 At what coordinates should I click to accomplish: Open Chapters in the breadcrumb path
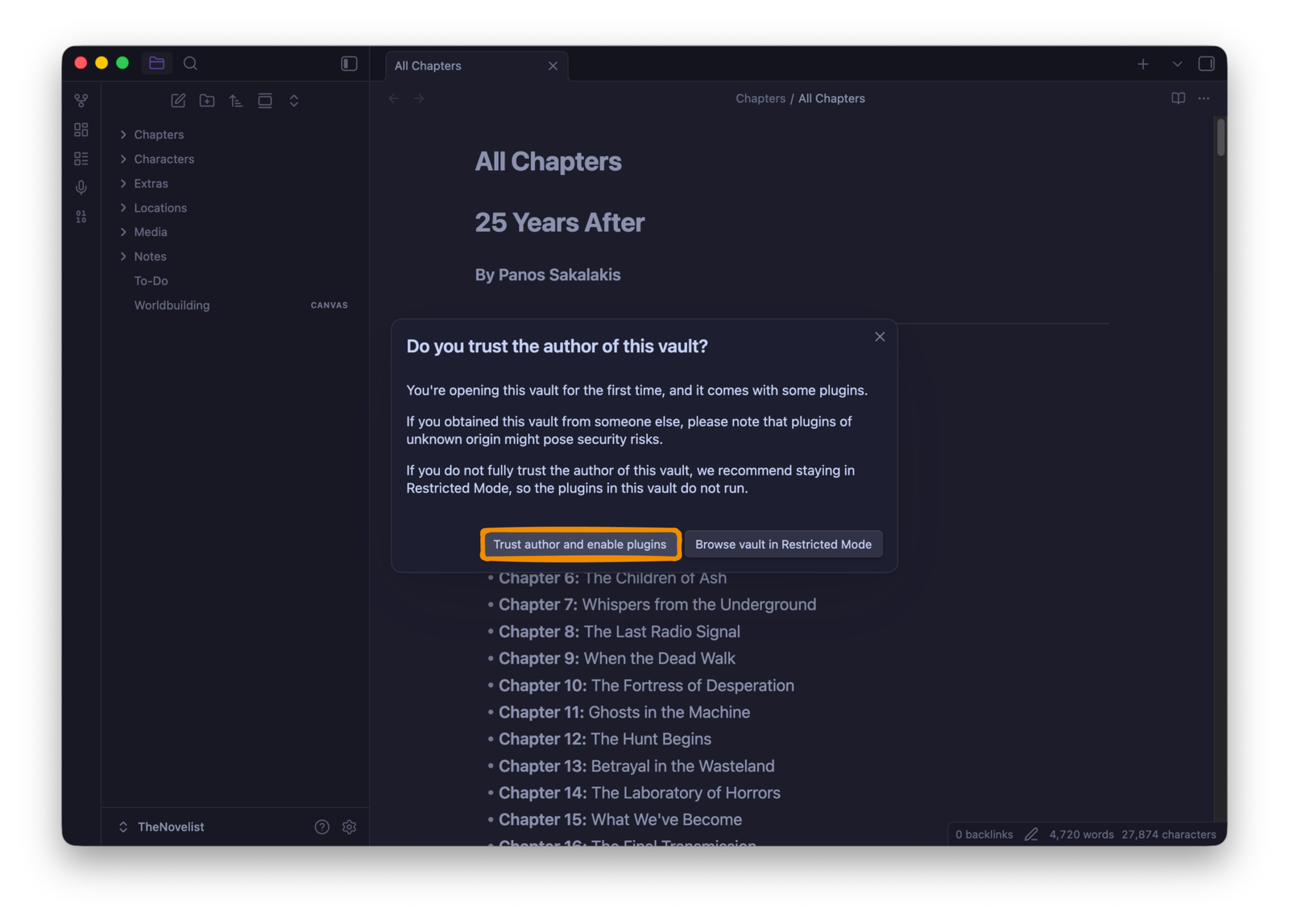click(x=760, y=98)
